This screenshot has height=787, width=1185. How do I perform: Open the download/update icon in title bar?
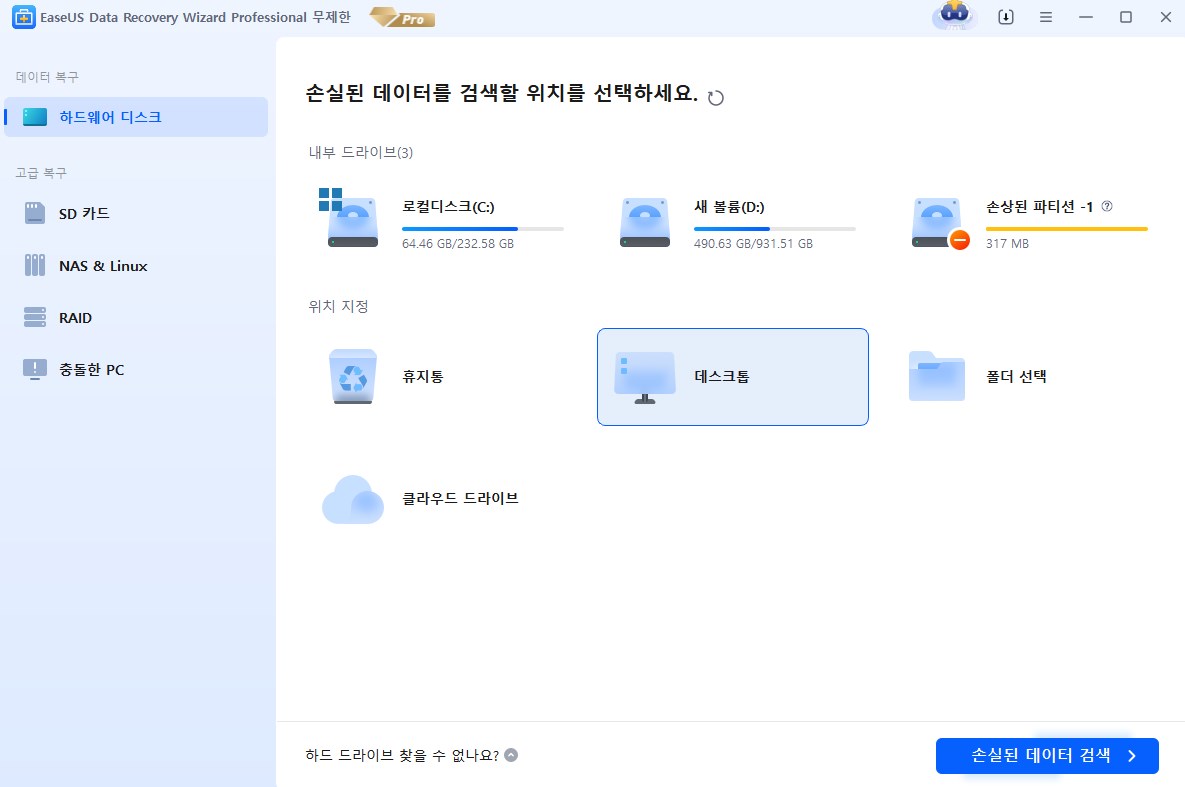point(1006,17)
